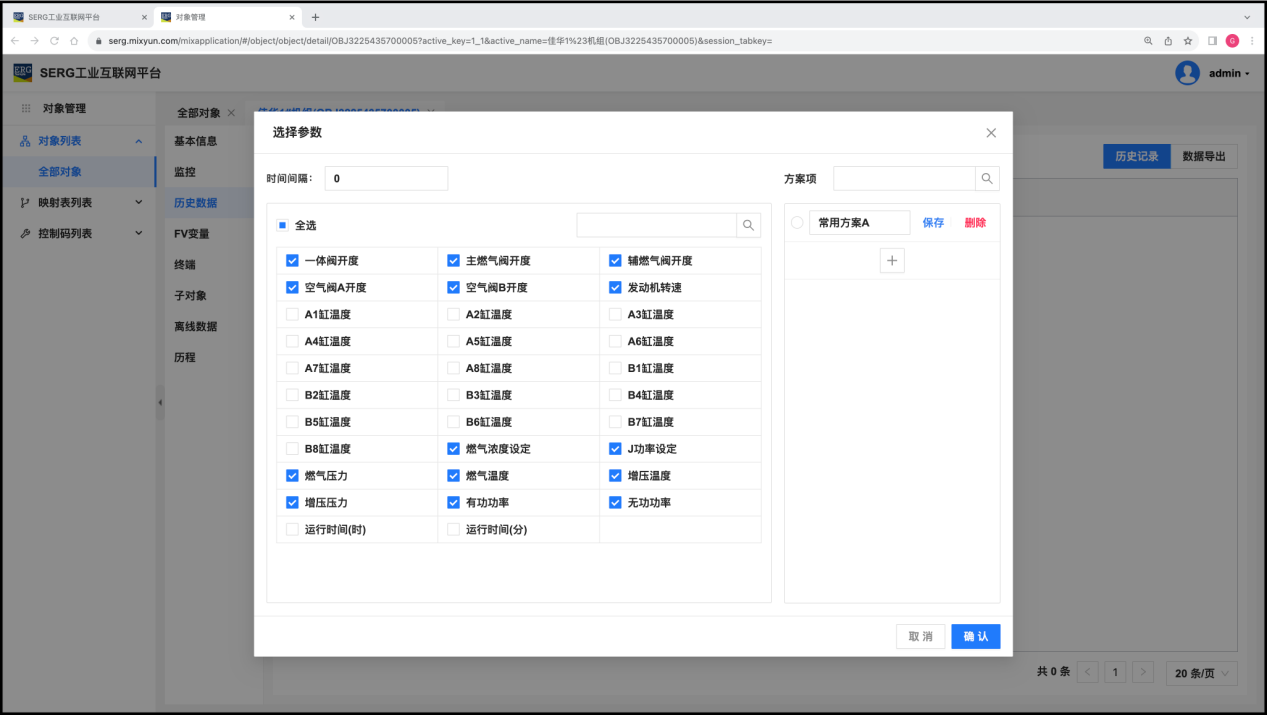Open the 20条/页 page size dropdown
This screenshot has height=715, width=1267.
[x=1201, y=673]
